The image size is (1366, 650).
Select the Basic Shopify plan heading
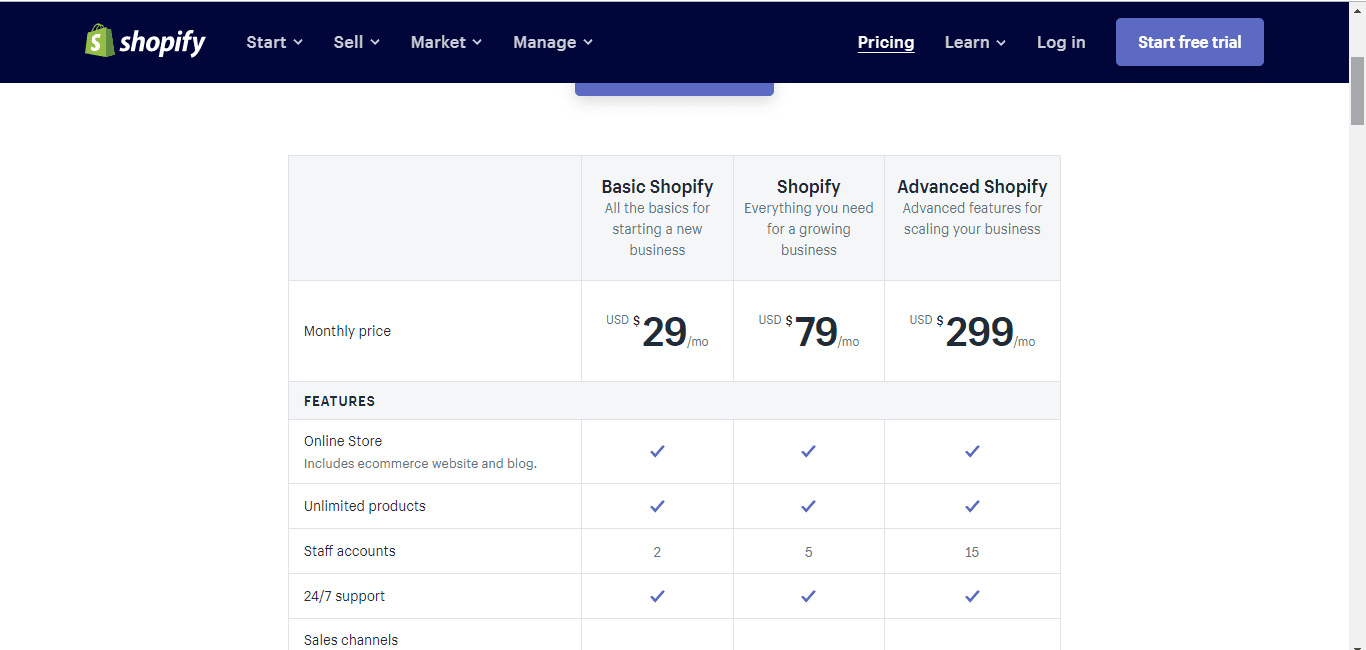coord(657,186)
